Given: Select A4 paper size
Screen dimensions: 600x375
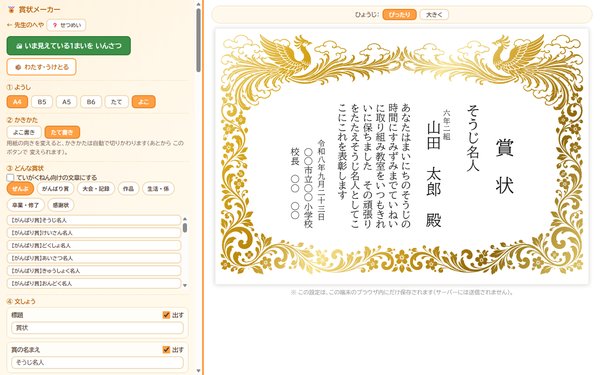Looking at the screenshot, I should coord(17,102).
